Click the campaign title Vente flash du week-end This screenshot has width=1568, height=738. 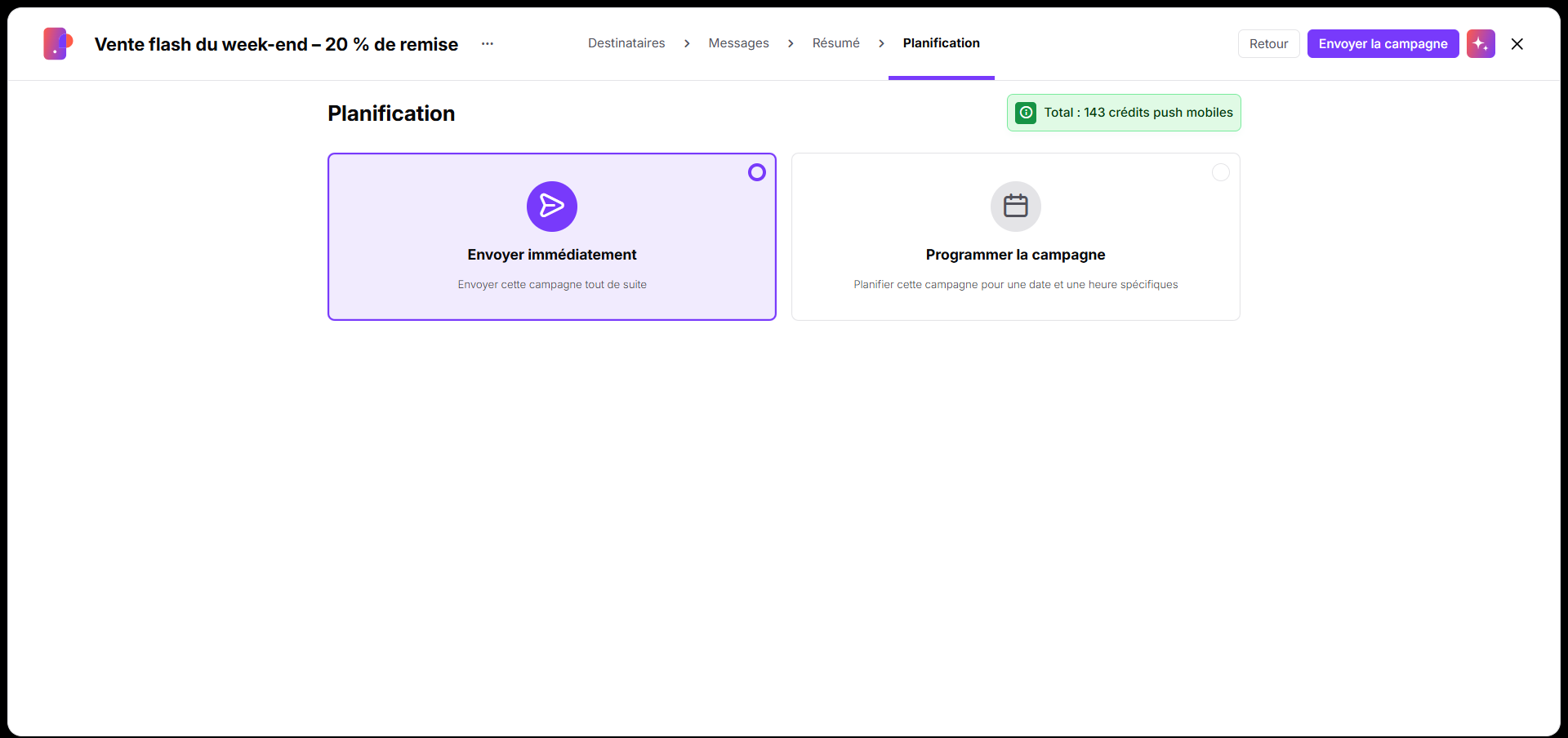point(276,44)
